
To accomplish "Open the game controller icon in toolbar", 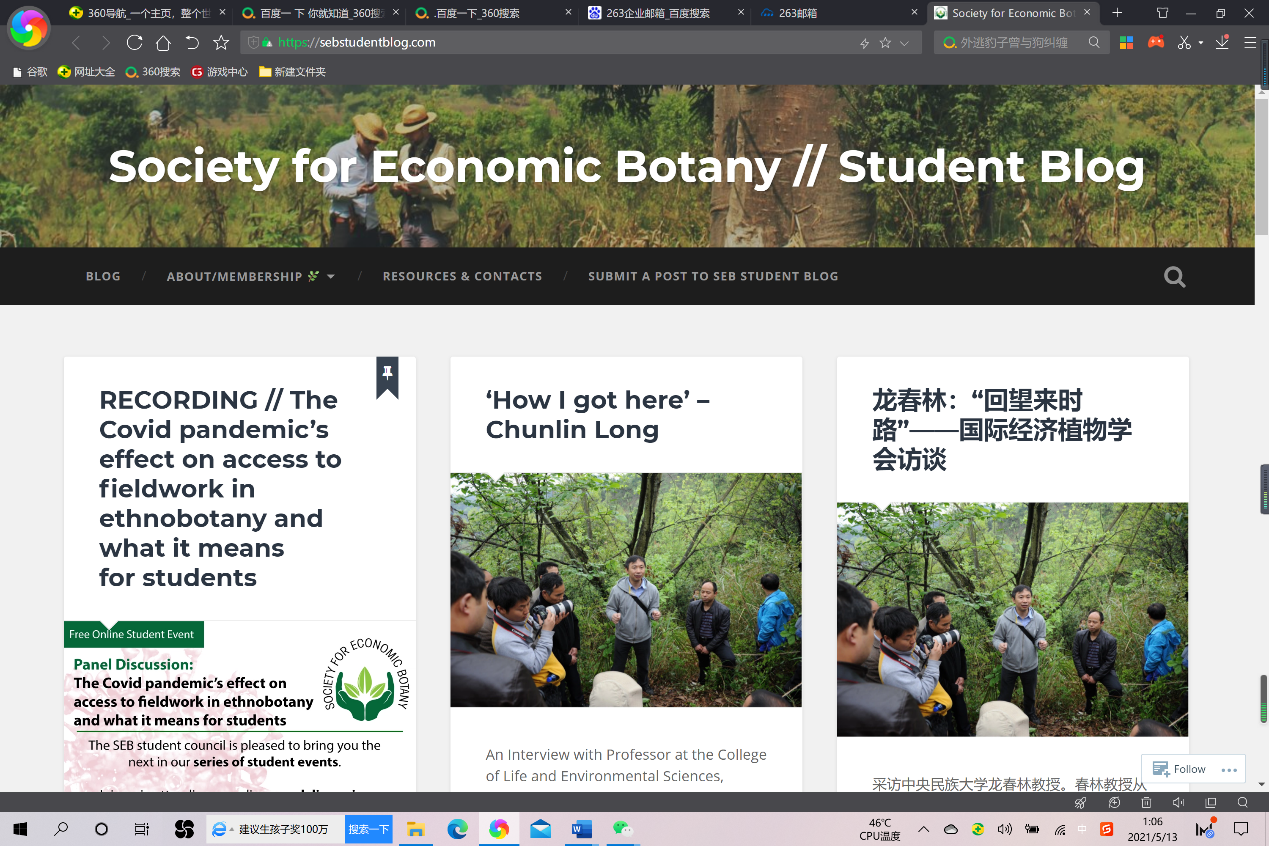I will pyautogui.click(x=1156, y=43).
